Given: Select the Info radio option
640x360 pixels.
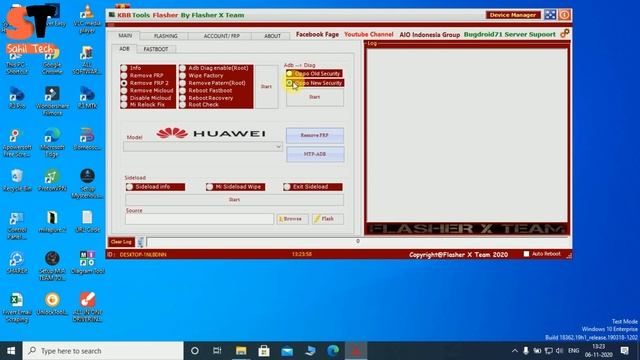Looking at the screenshot, I should click(124, 68).
